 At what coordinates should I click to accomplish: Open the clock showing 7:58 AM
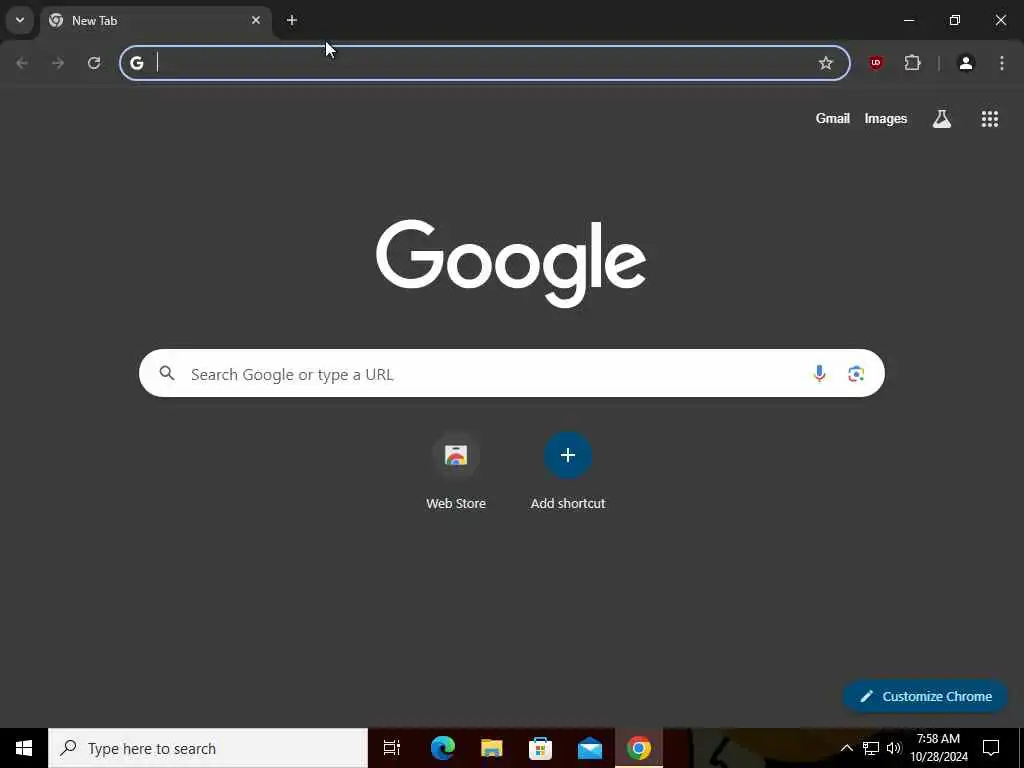[939, 748]
